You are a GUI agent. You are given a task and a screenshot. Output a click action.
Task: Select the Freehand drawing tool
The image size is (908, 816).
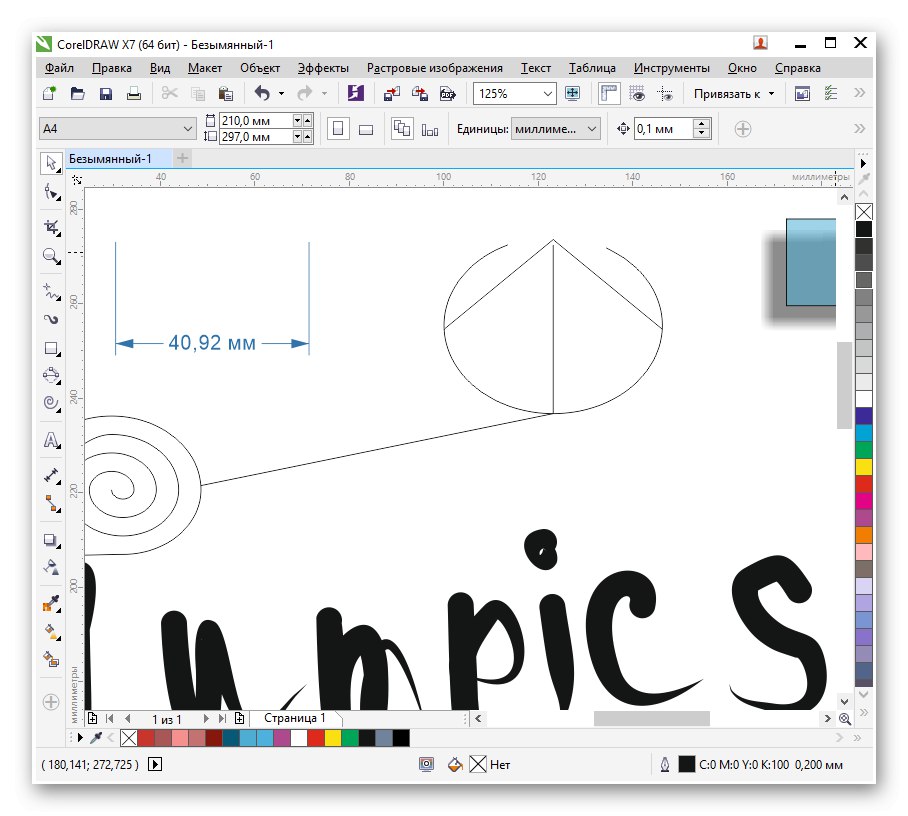51,292
